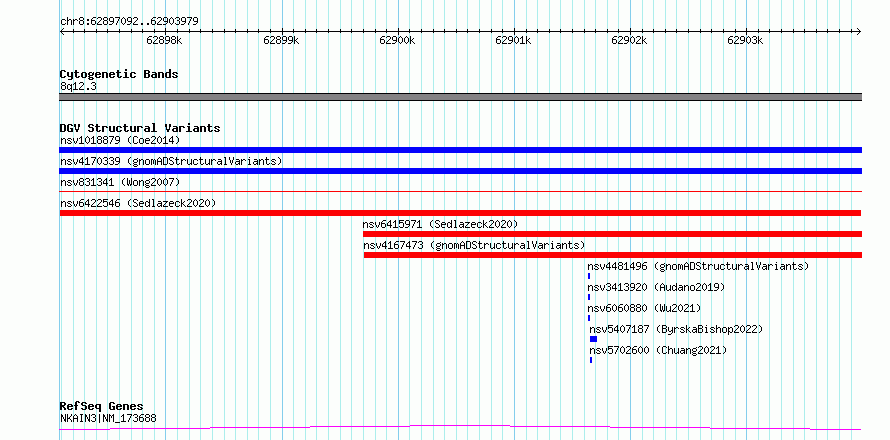The image size is (890, 440).
Task: Open variant nsv5407187 (ByrskaBishop2022)
Action: (676, 329)
